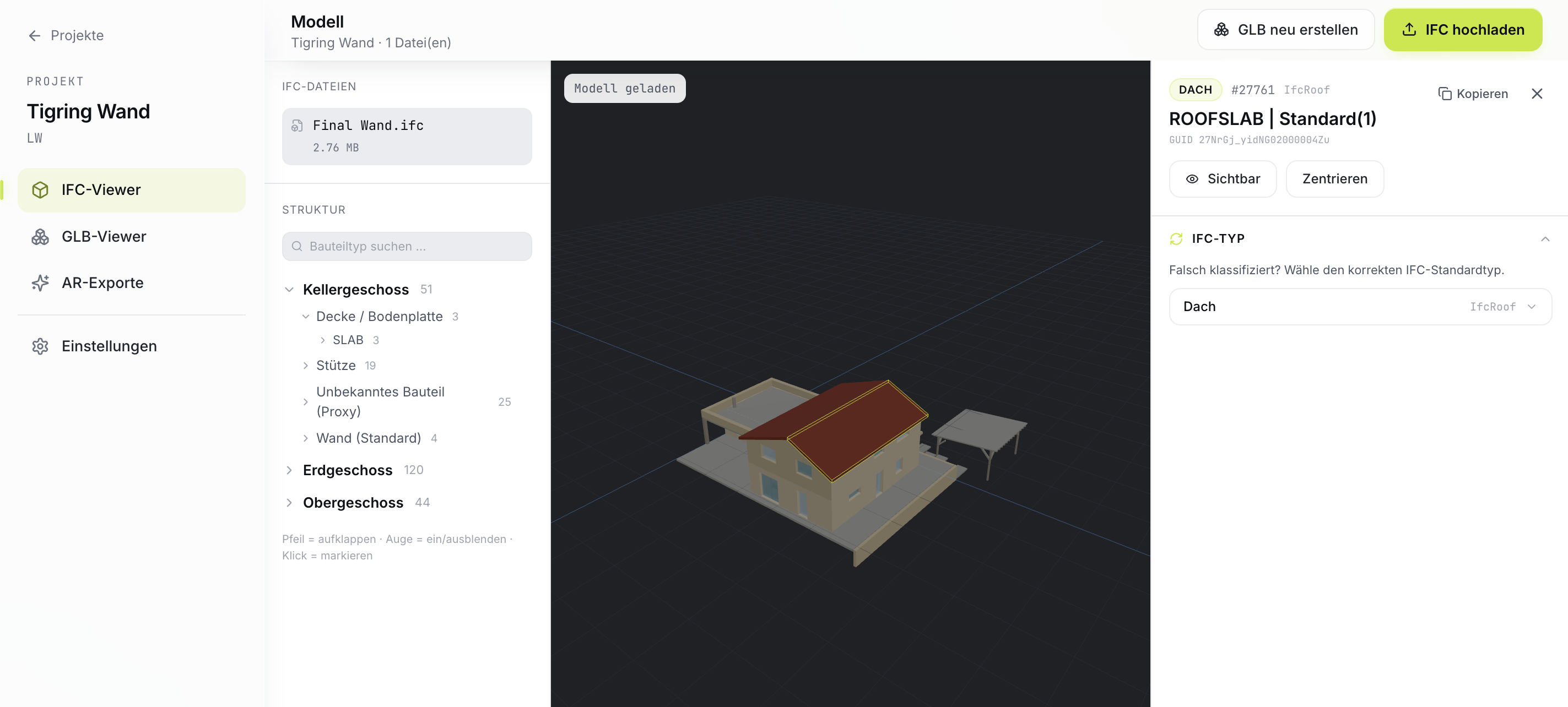Click GLB neu erstellen button
The width and height of the screenshot is (1568, 707).
(x=1285, y=30)
